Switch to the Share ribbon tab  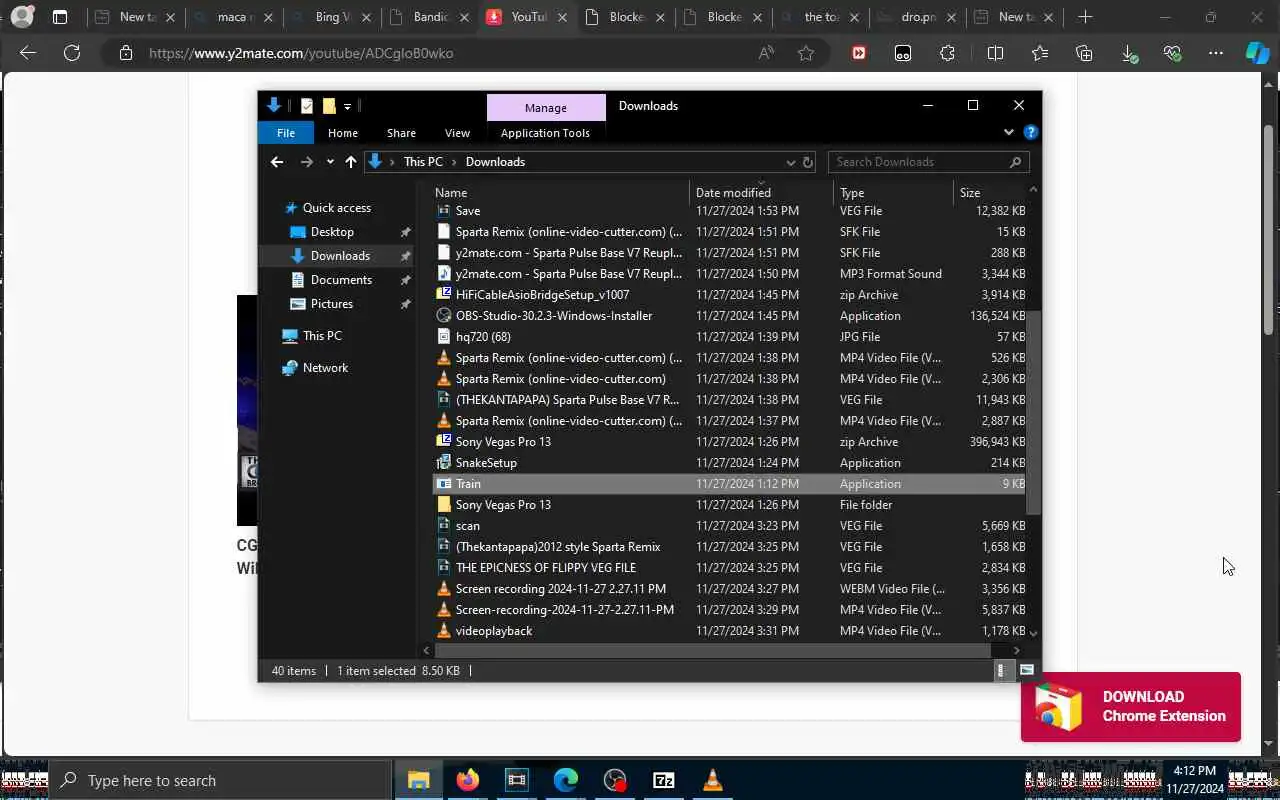pos(401,133)
